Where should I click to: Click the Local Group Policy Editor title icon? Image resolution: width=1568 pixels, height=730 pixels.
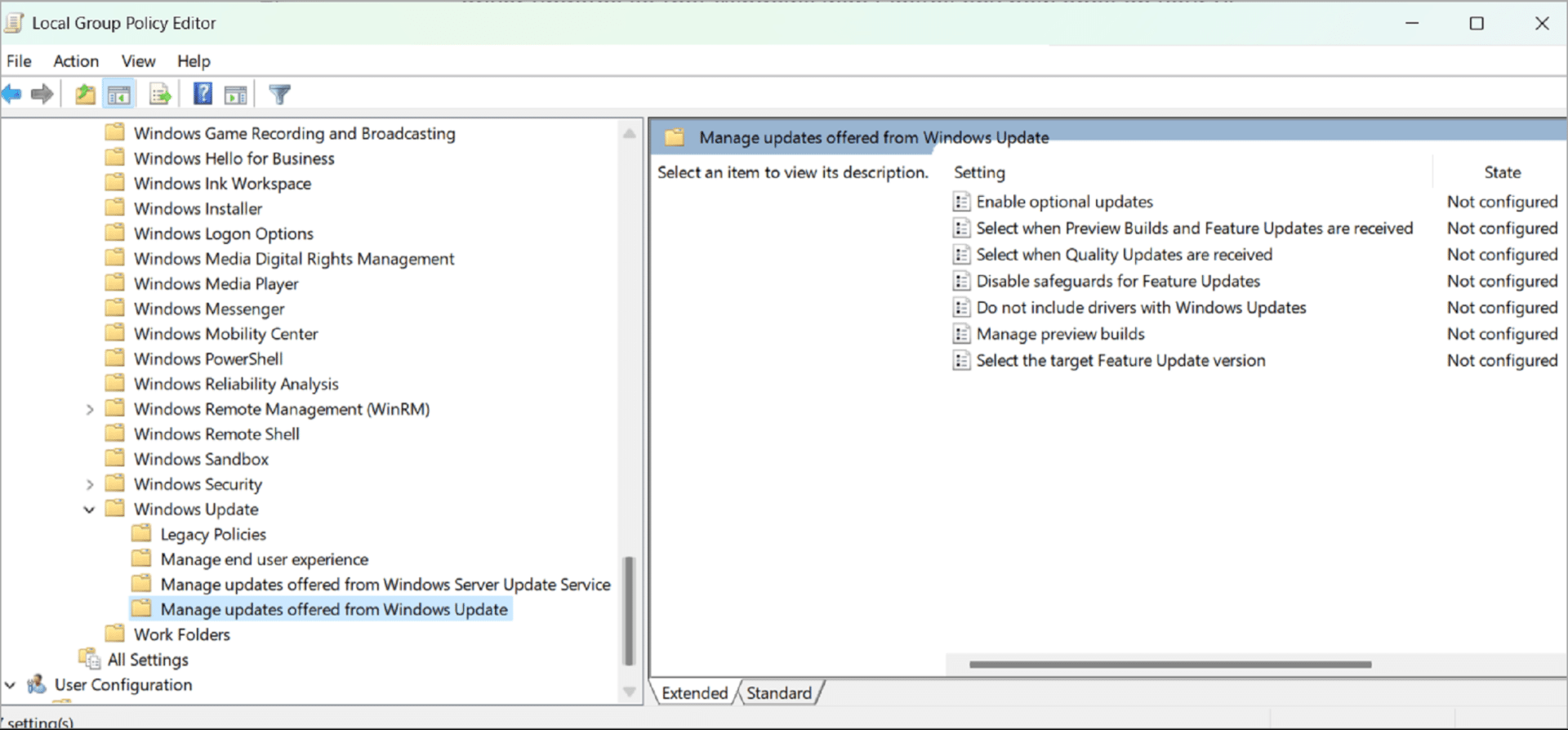point(14,23)
